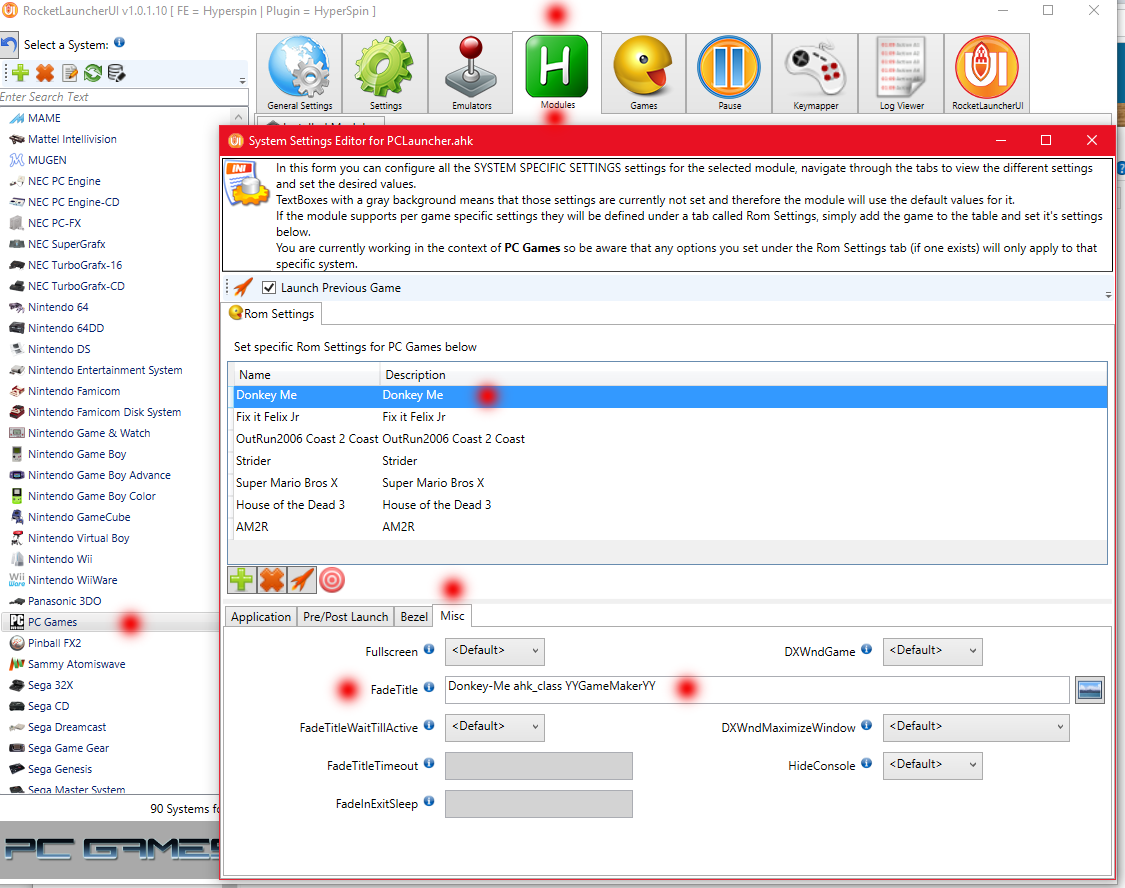The height and width of the screenshot is (888, 1125).
Task: Click the Emulators joystick icon
Action: coord(471,68)
